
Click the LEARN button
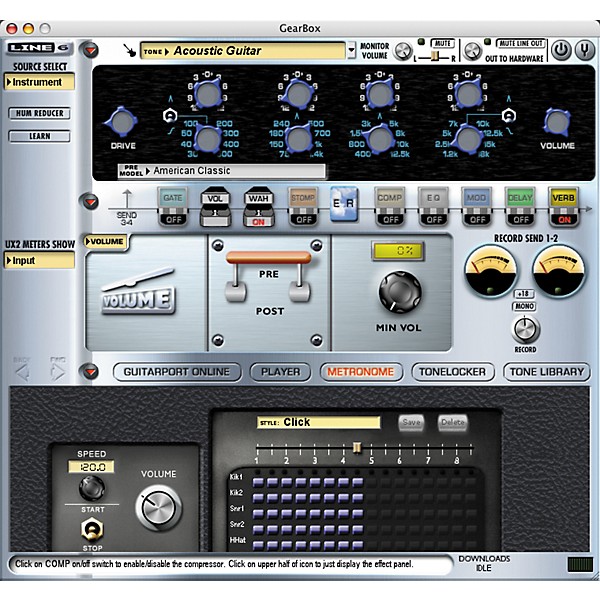(x=40, y=135)
